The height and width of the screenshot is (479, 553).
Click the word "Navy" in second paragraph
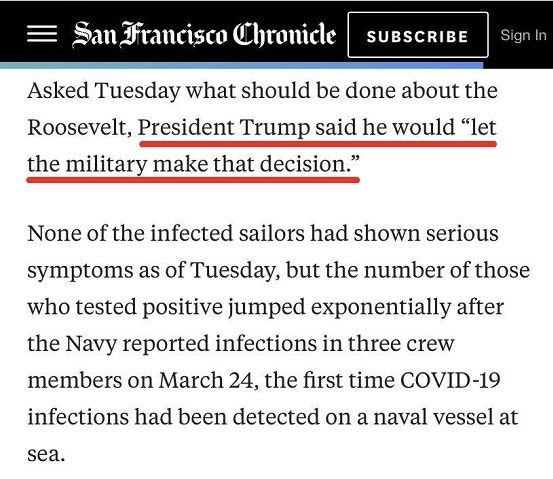[x=91, y=344]
